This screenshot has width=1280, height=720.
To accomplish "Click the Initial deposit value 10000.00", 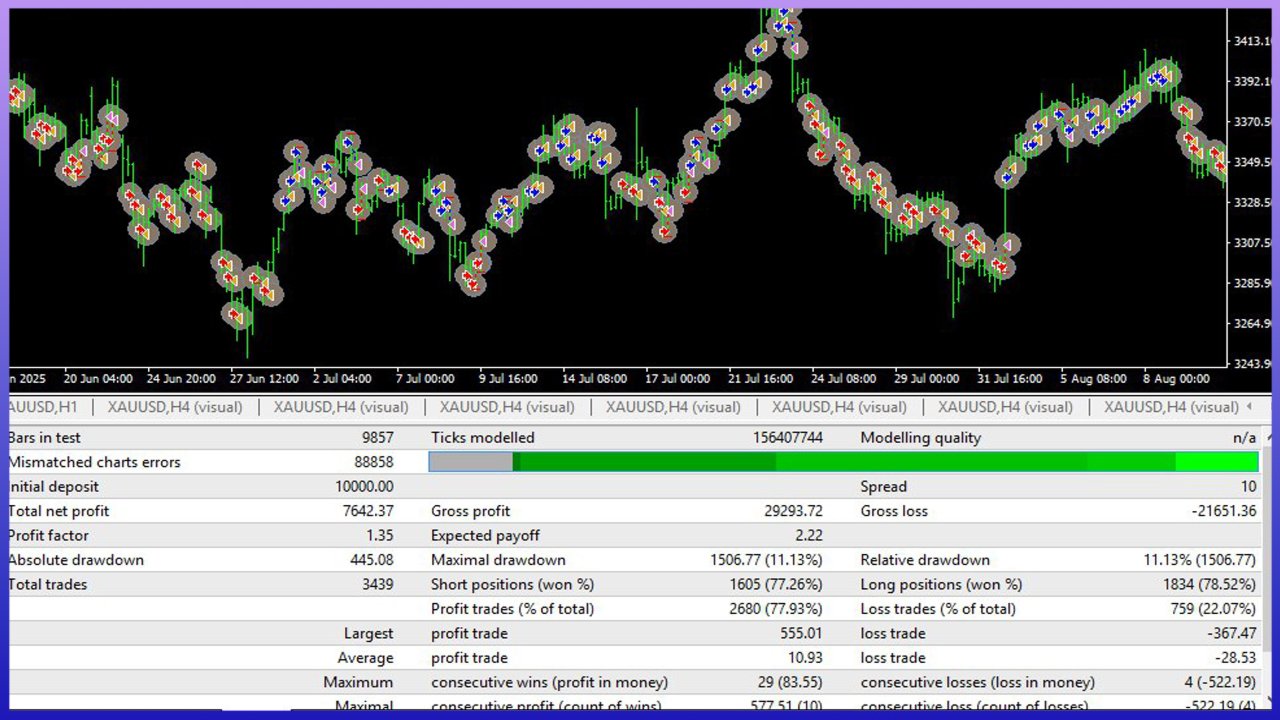I will (x=365, y=487).
